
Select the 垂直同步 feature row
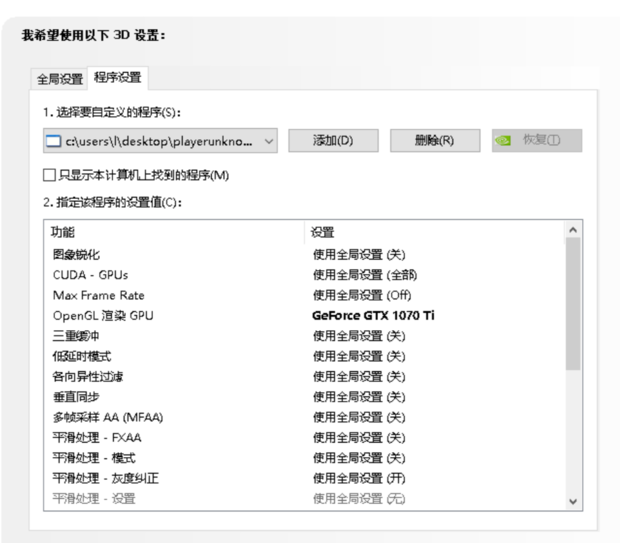(304, 397)
